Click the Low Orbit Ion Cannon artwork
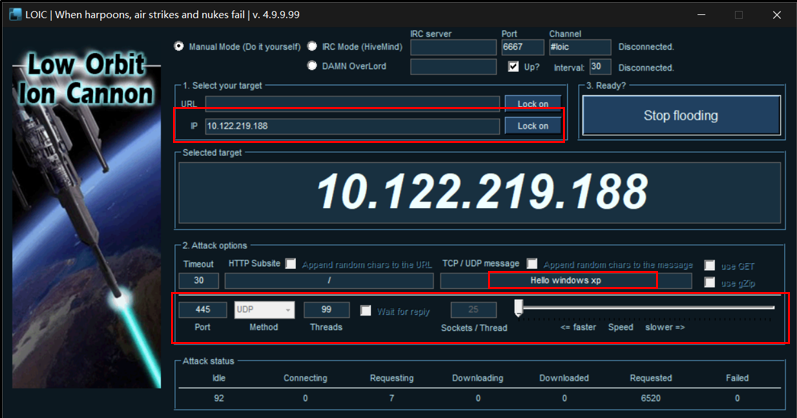This screenshot has height=418, width=797. tap(86, 219)
